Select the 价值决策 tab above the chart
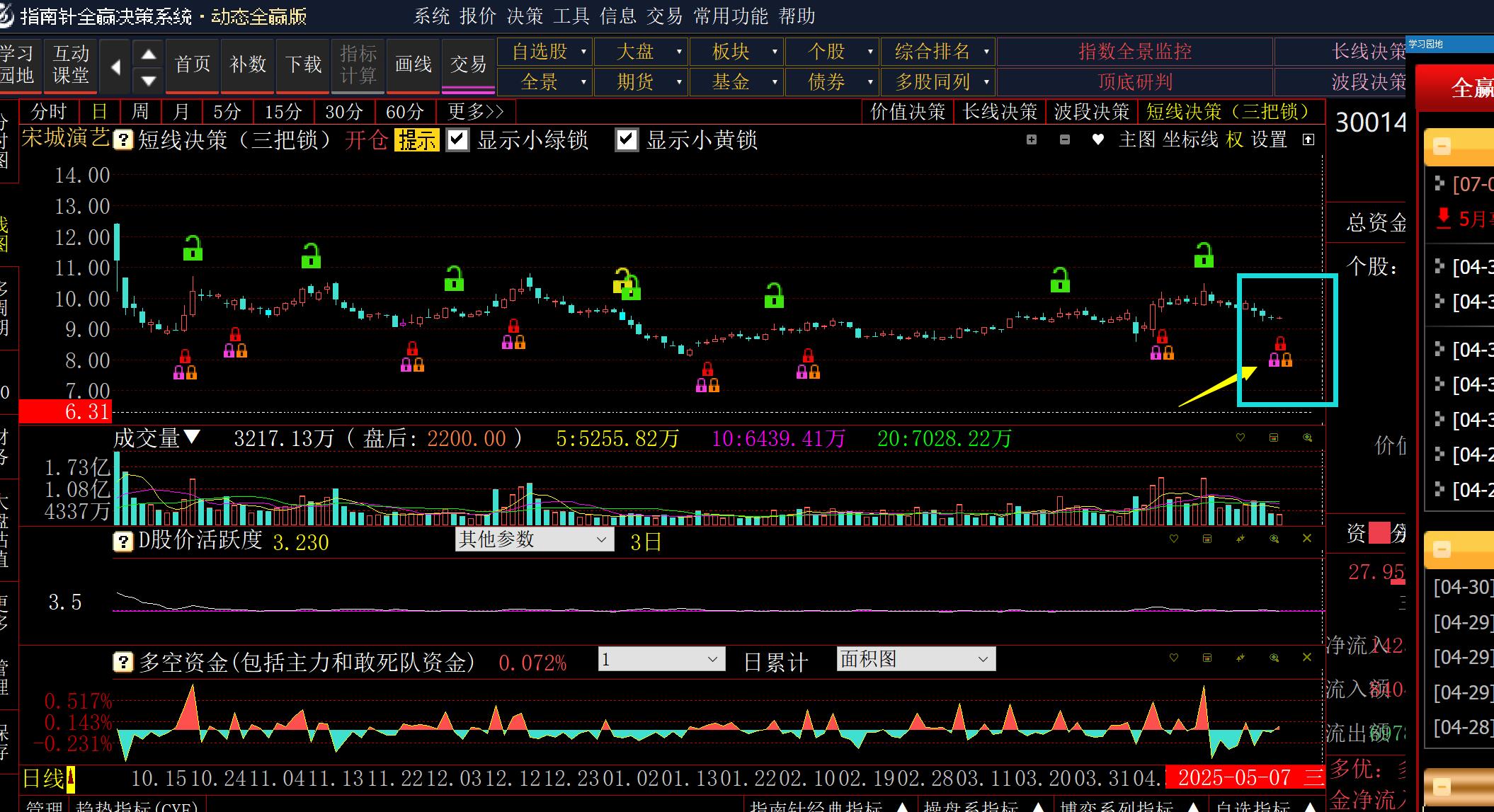The width and height of the screenshot is (1494, 812). (x=908, y=112)
